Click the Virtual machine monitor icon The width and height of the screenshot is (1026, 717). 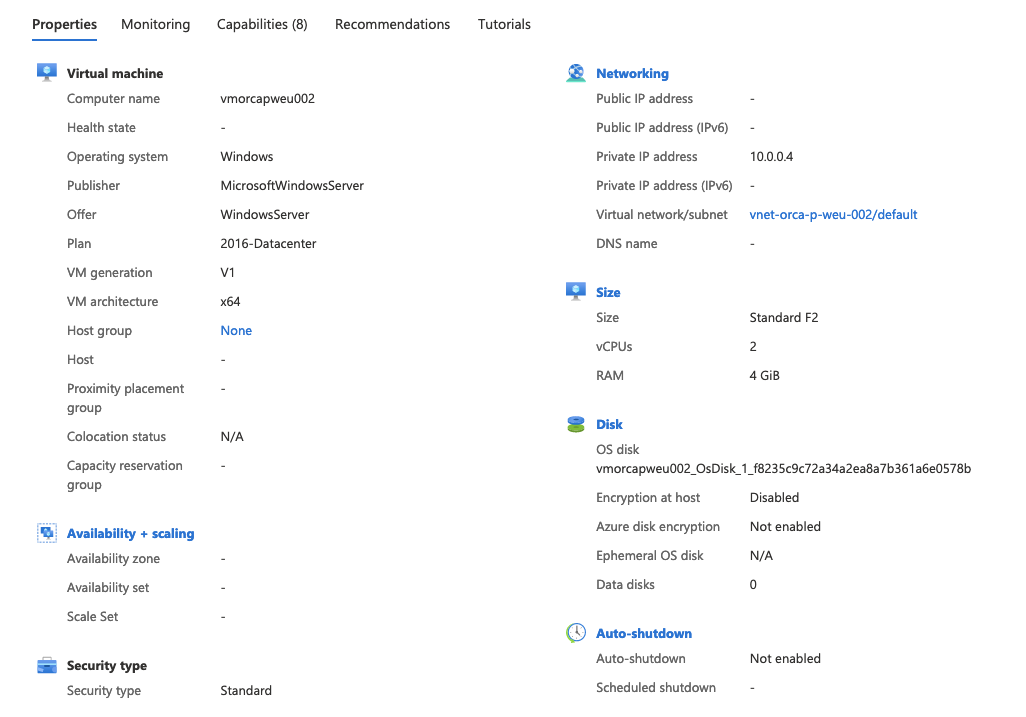(x=46, y=72)
